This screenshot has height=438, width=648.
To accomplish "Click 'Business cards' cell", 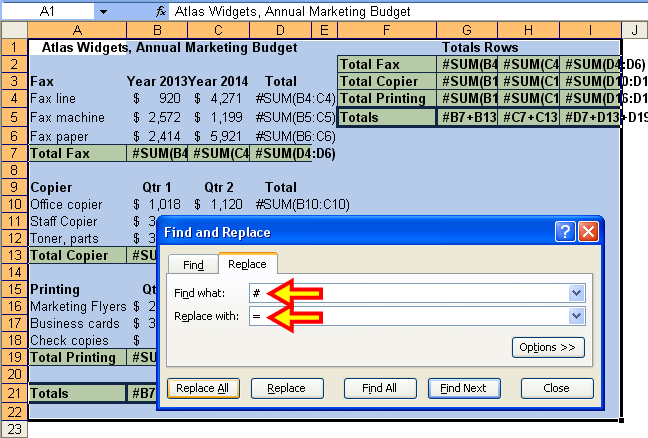I will coord(77,323).
